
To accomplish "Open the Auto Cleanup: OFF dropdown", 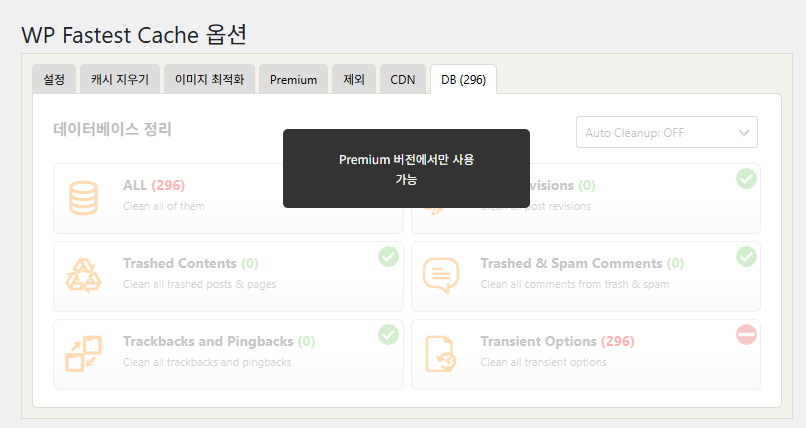I will [x=667, y=133].
